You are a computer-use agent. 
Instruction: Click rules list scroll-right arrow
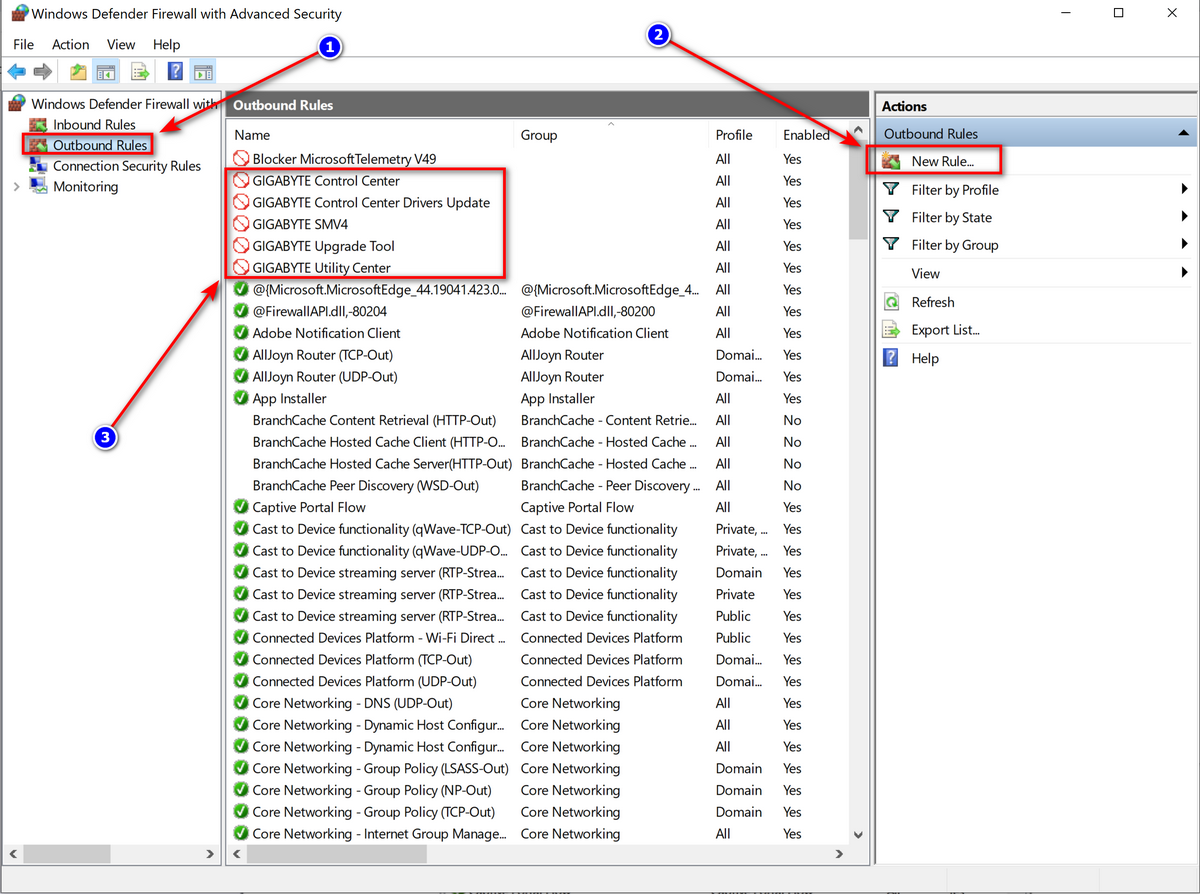(839, 854)
